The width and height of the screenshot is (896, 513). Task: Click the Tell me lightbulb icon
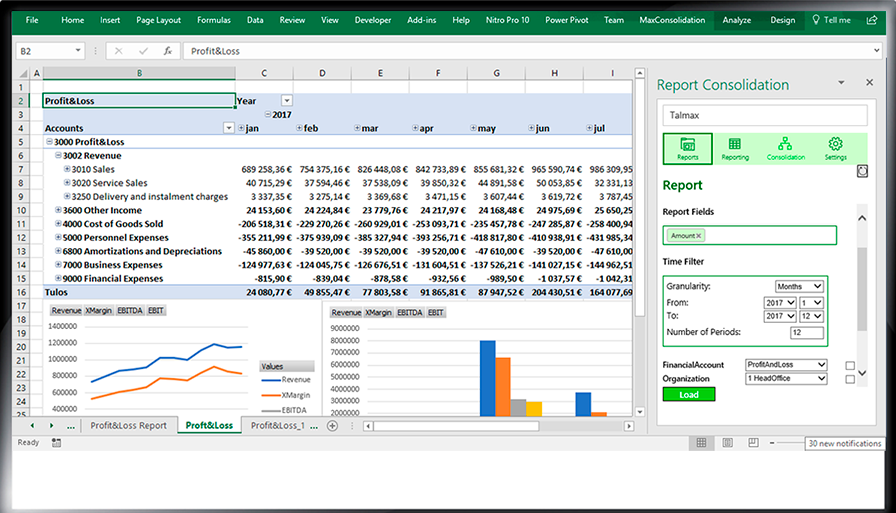tap(816, 20)
